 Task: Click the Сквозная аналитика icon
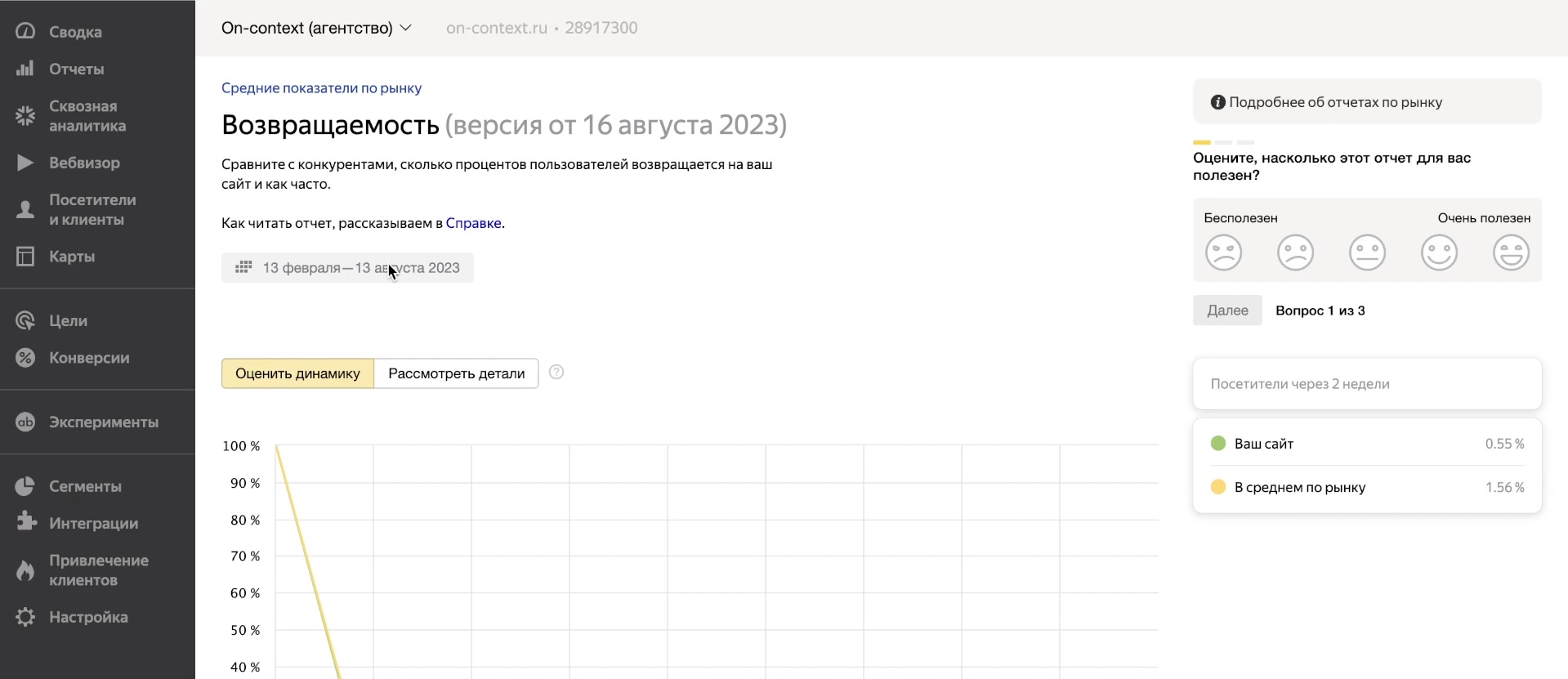click(x=25, y=116)
